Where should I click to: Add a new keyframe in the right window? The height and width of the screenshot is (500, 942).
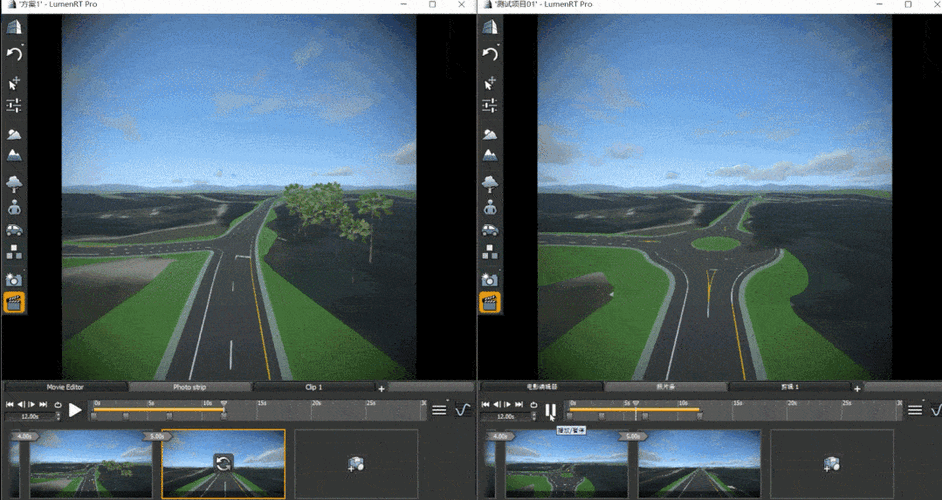(x=831, y=463)
